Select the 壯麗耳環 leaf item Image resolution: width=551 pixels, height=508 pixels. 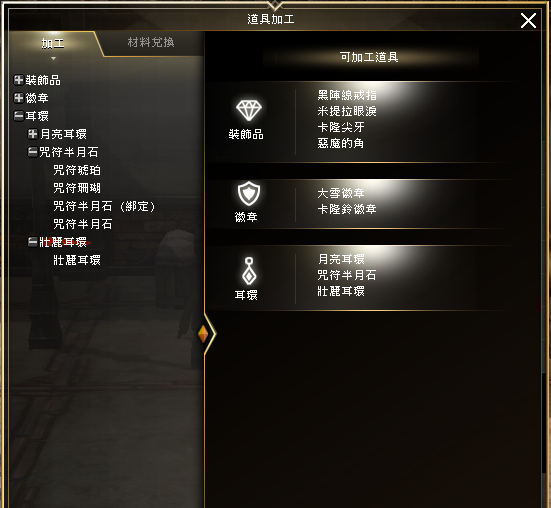coord(77,260)
